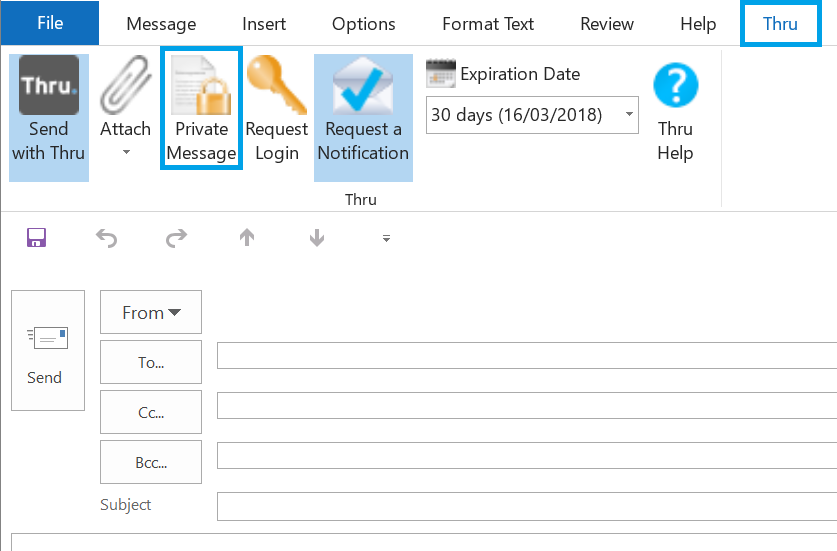Switch to the Message tab
This screenshot has width=837, height=551.
tap(161, 24)
